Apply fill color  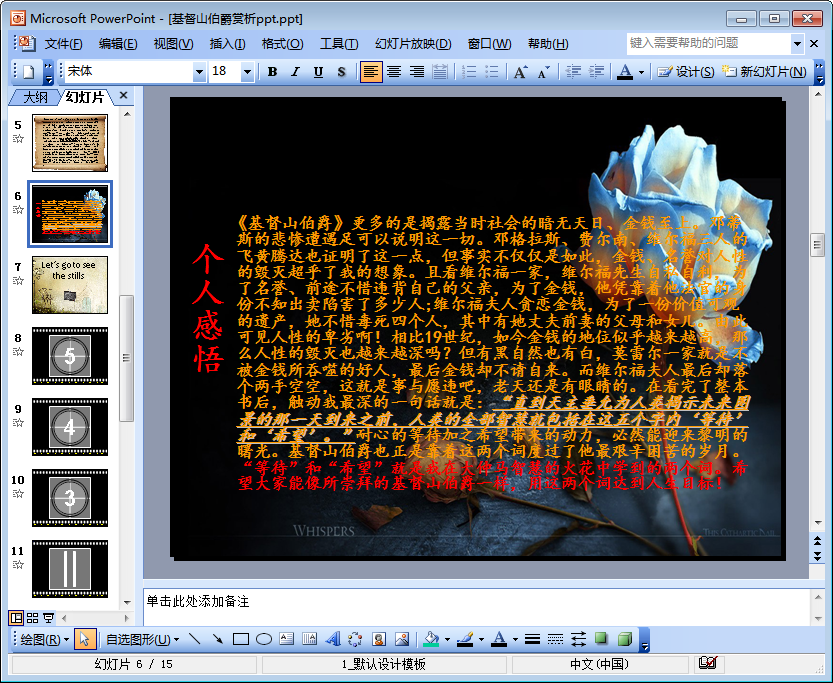click(431, 639)
